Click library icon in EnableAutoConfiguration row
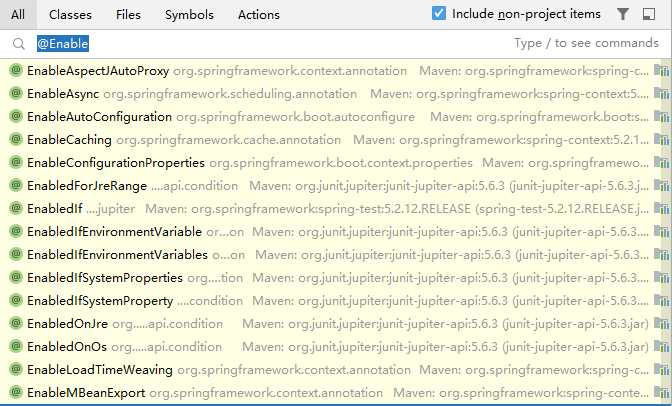 pos(661,116)
